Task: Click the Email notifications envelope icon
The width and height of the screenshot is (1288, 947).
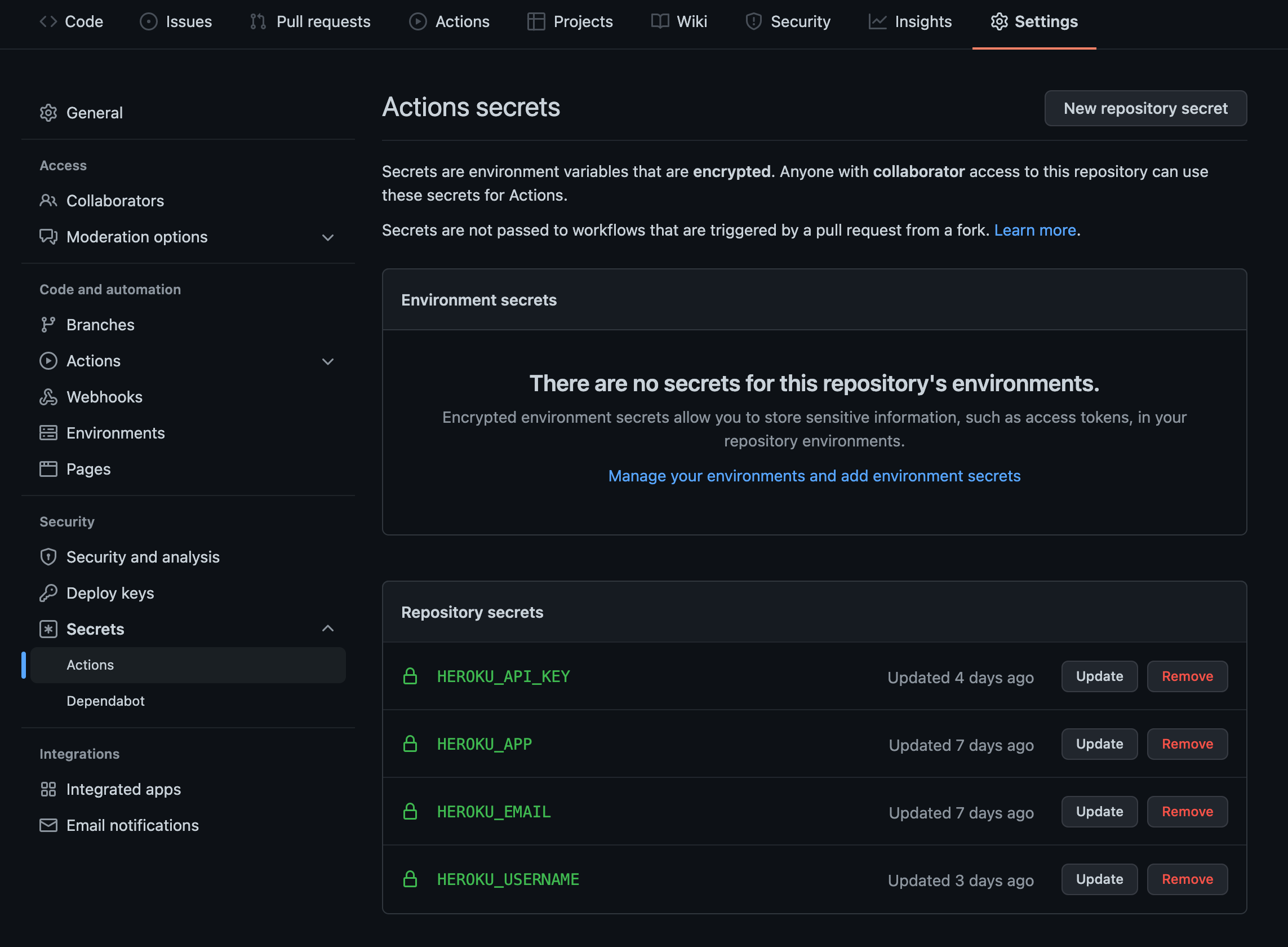Action: 48,825
